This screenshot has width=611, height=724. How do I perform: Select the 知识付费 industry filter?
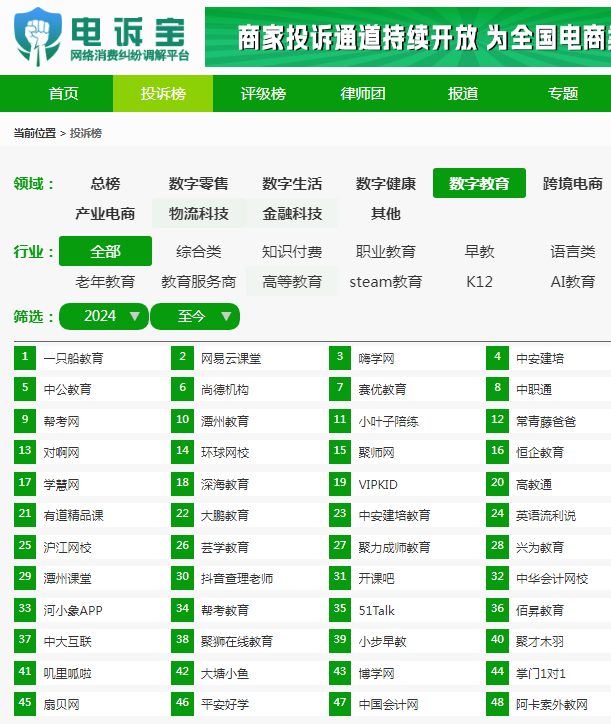(292, 251)
